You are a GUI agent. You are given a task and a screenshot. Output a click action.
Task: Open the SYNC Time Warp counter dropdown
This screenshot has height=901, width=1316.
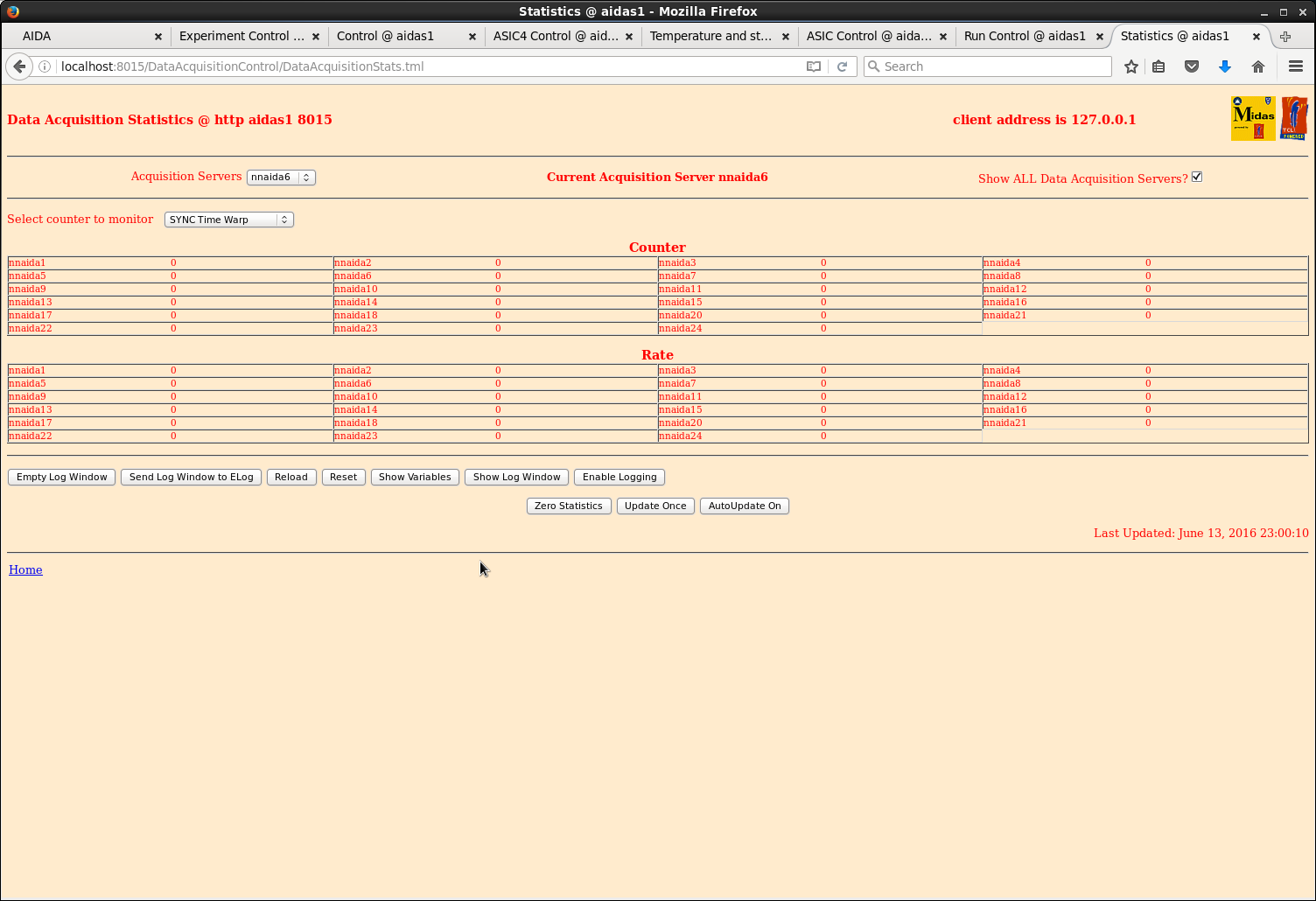pyautogui.click(x=229, y=220)
